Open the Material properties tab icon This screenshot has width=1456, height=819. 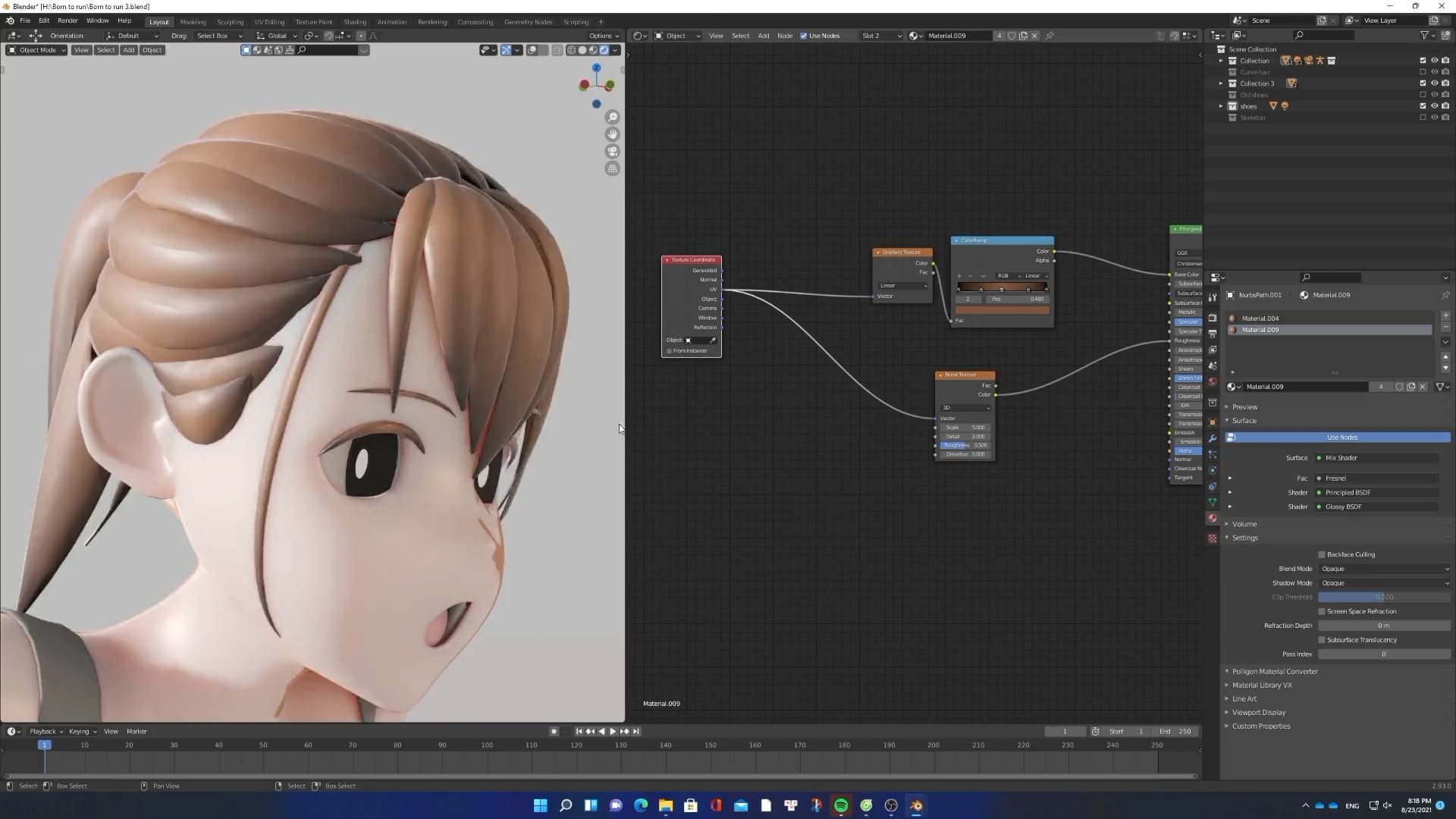pos(1213,518)
